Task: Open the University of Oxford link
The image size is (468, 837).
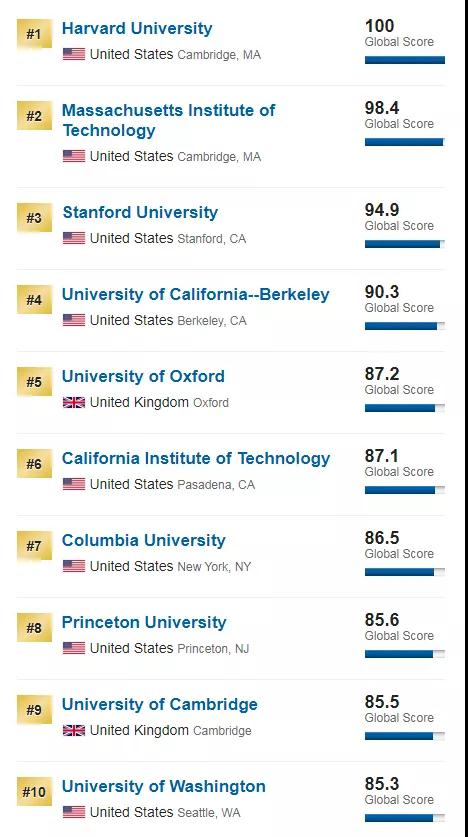Action: click(143, 376)
